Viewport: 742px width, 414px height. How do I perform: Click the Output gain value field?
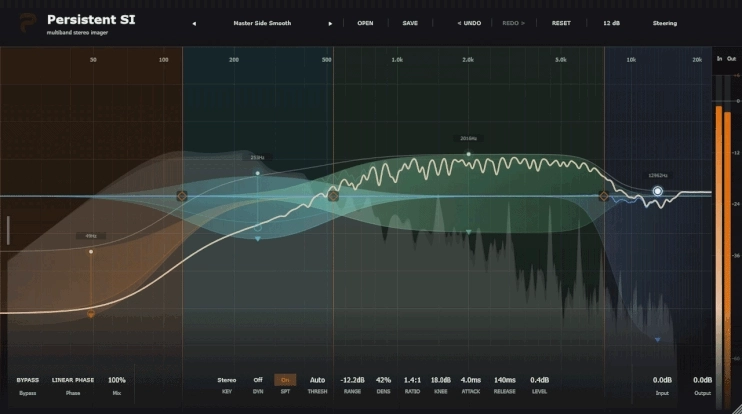(x=703, y=380)
